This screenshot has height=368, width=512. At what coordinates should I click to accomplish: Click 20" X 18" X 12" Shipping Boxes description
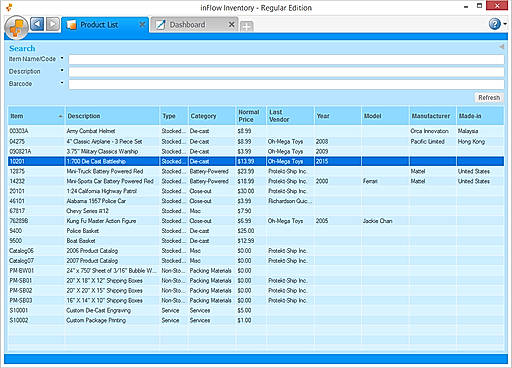(x=104, y=280)
